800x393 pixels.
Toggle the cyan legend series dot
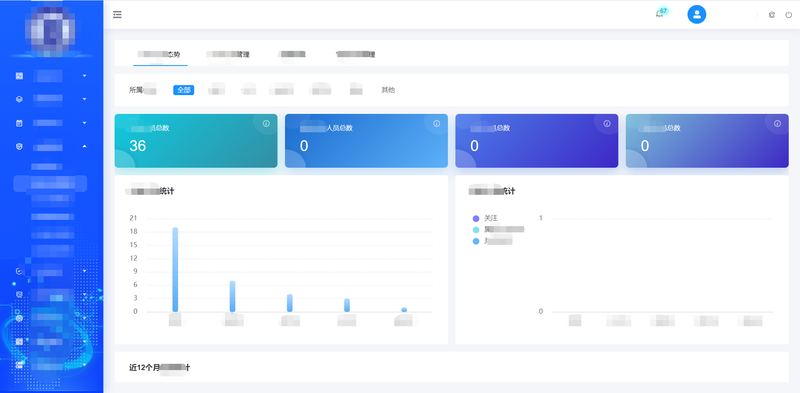[x=476, y=230]
